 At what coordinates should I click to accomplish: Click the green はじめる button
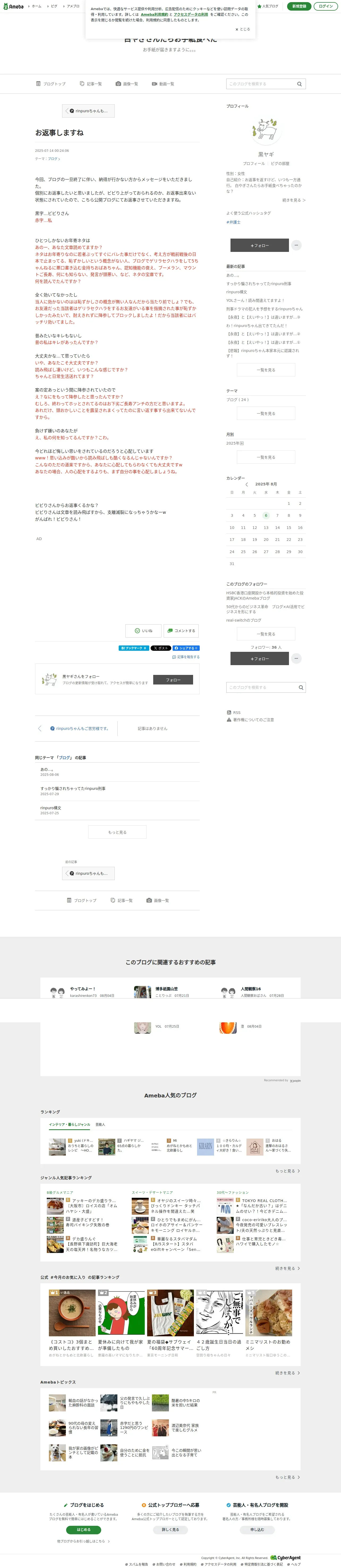[x=83, y=1530]
